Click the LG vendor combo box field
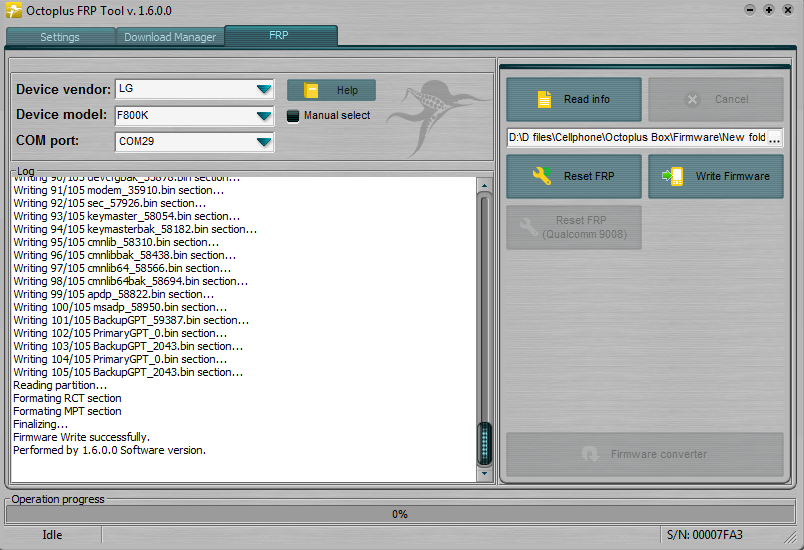Screen dimensions: 804x550 coord(194,89)
